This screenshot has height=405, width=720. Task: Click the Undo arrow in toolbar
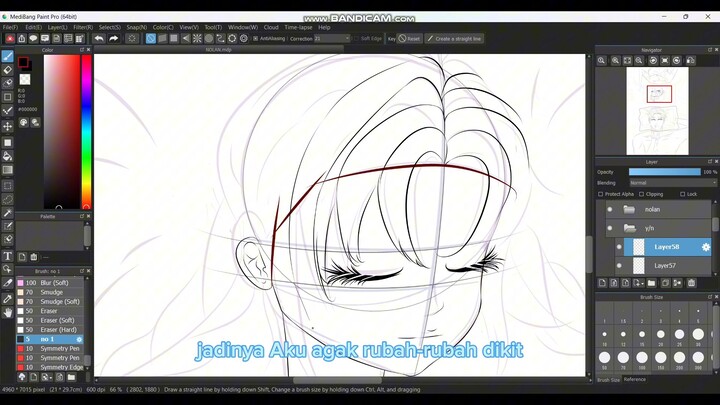(x=99, y=39)
